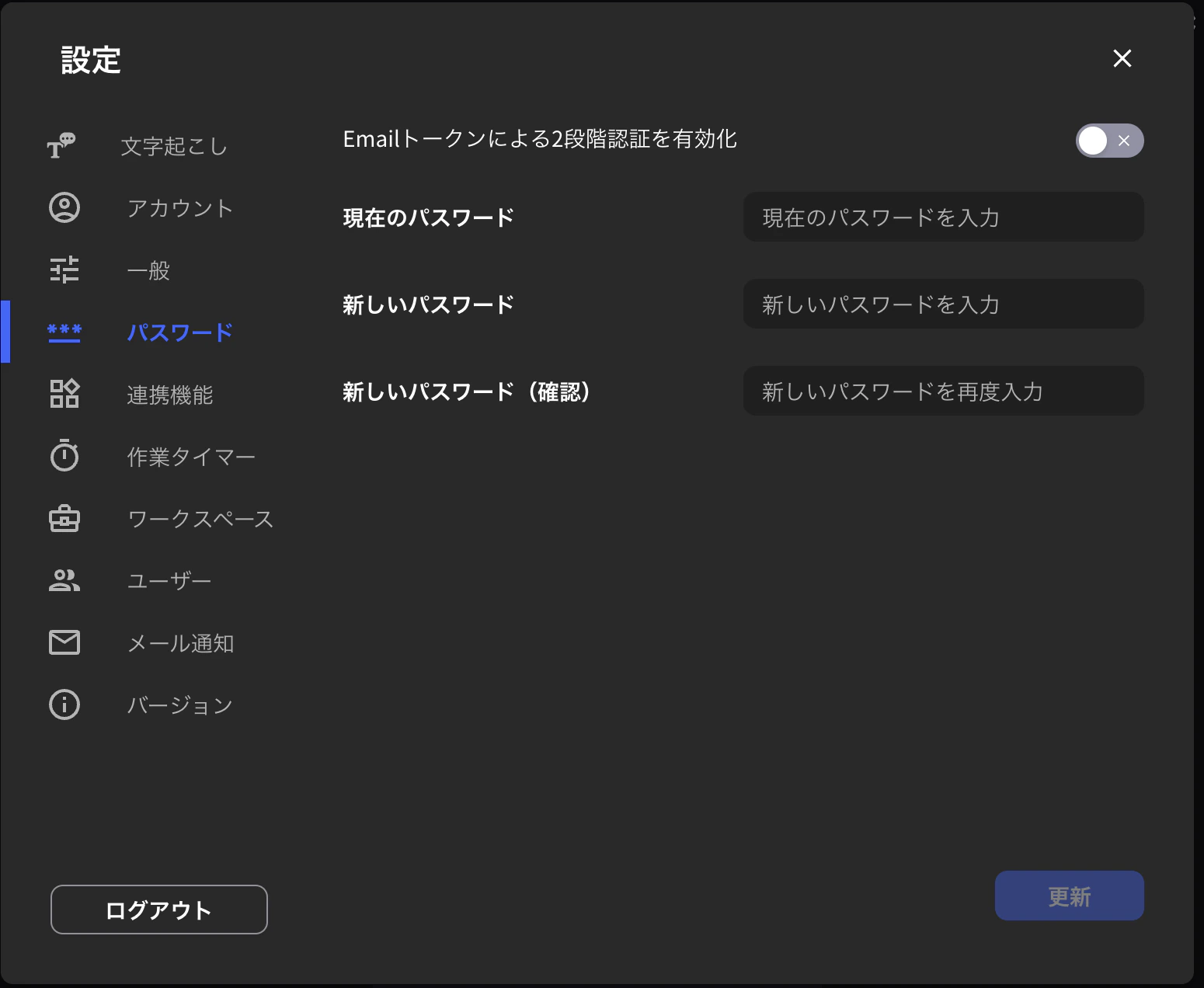Open work timer via the stopwatch icon

64,457
